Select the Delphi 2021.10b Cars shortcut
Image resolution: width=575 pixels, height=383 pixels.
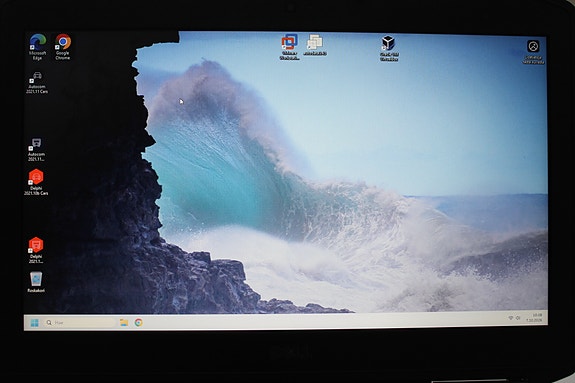(36, 182)
